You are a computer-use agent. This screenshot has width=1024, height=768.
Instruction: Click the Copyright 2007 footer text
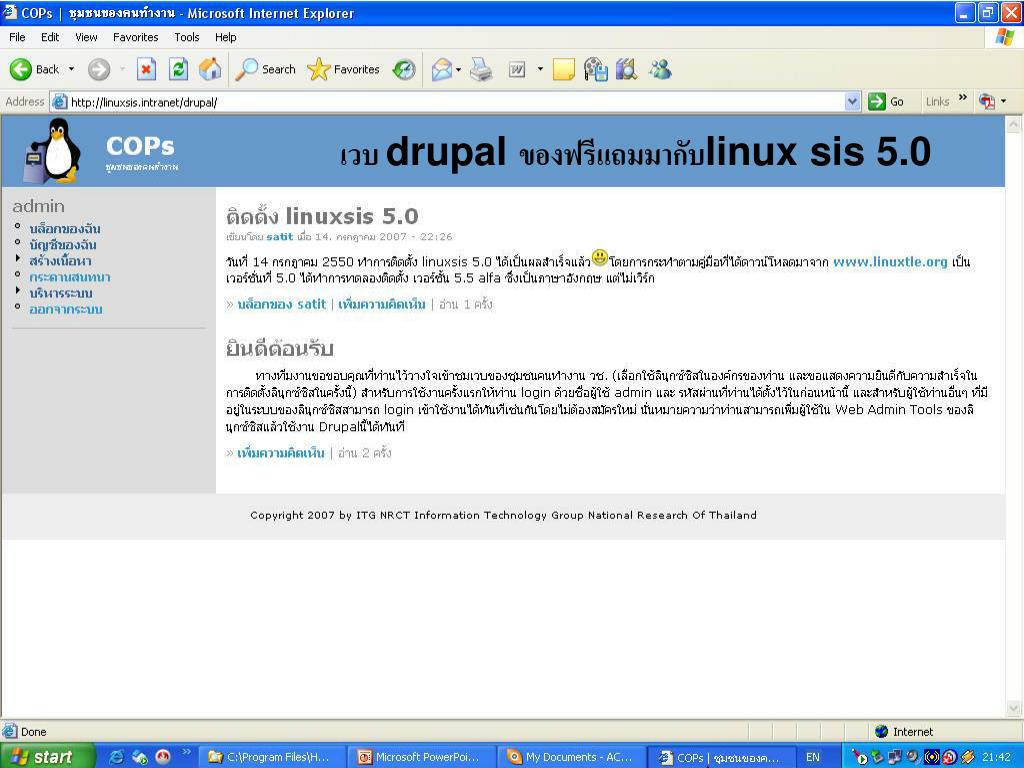click(504, 515)
